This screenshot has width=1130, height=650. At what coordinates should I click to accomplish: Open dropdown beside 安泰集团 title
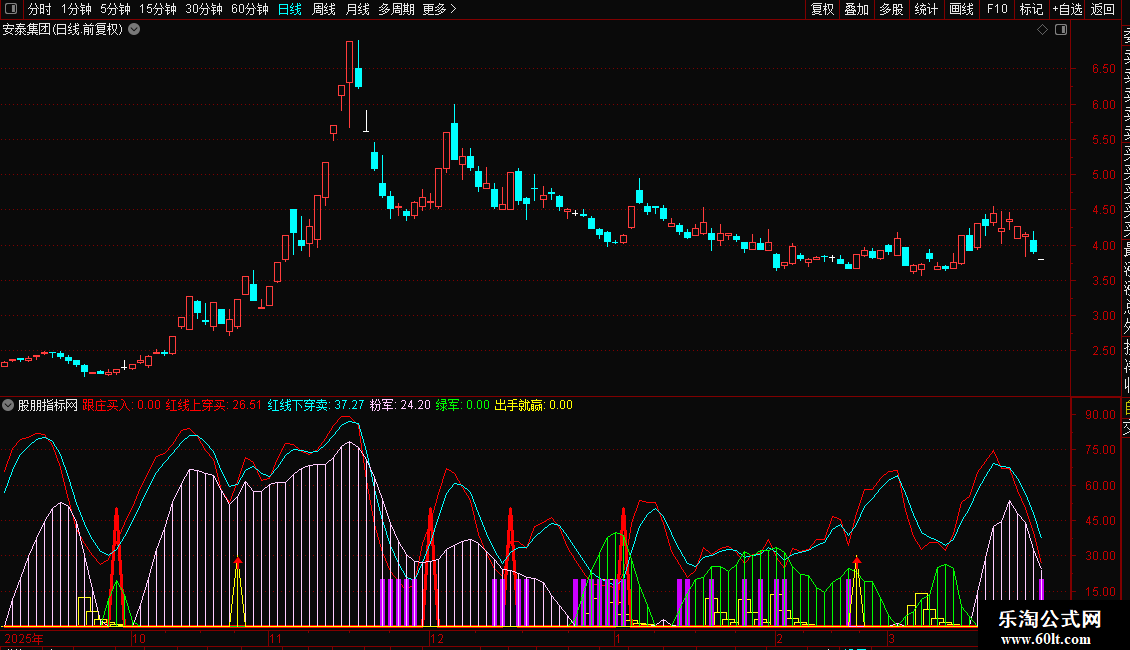[x=134, y=30]
